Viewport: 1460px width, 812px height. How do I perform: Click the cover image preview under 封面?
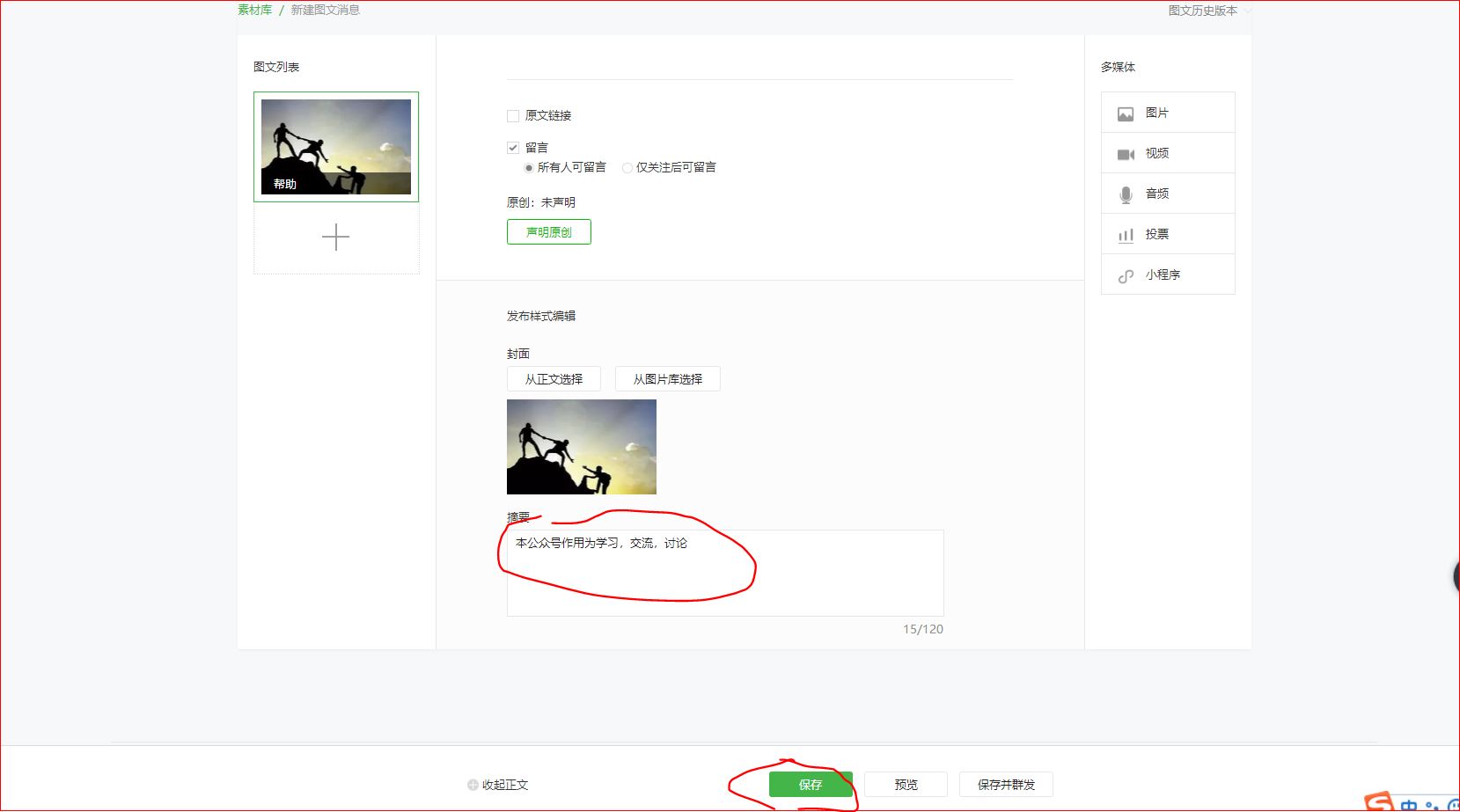(x=582, y=447)
